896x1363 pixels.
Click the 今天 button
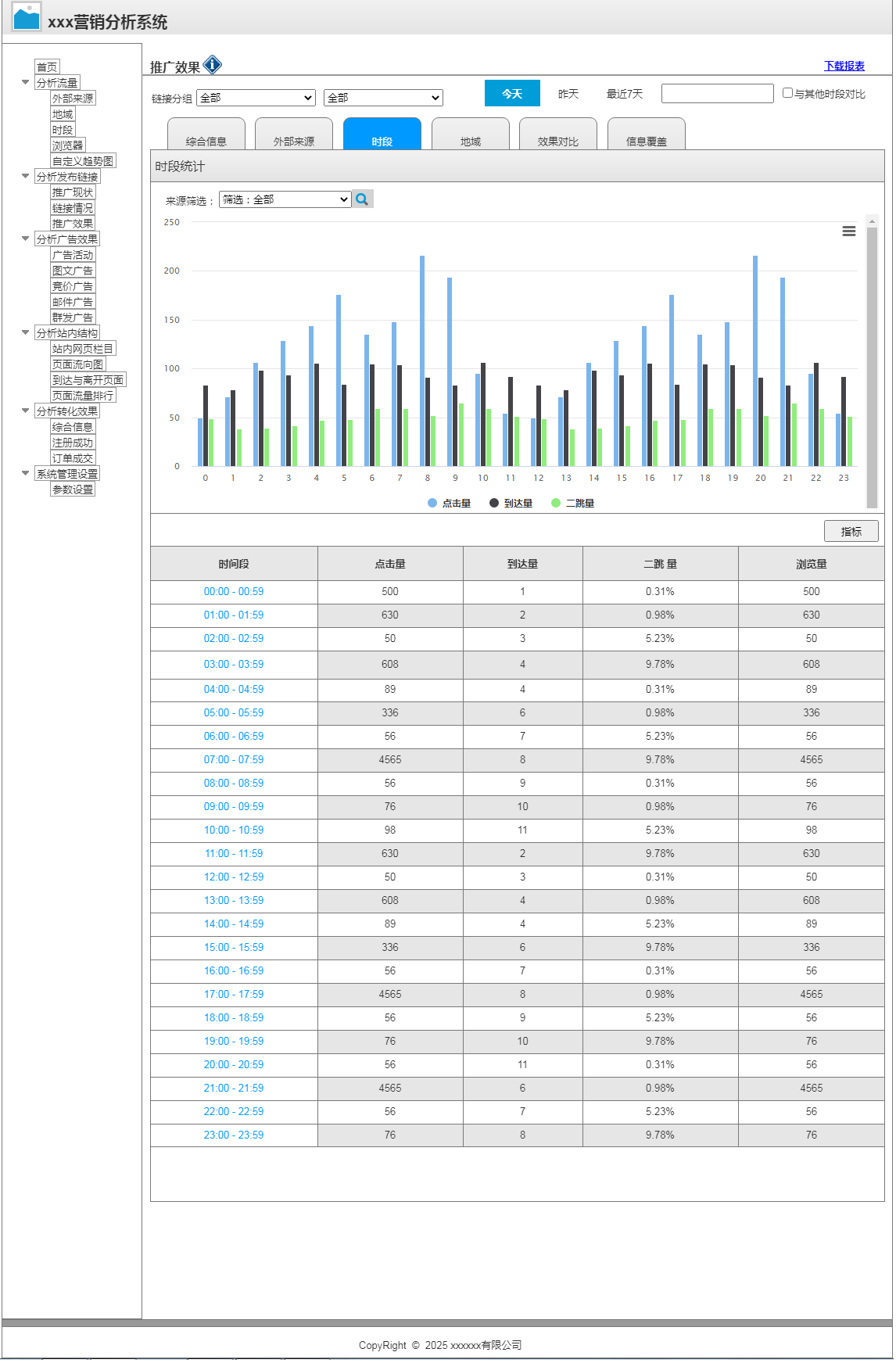tap(512, 93)
